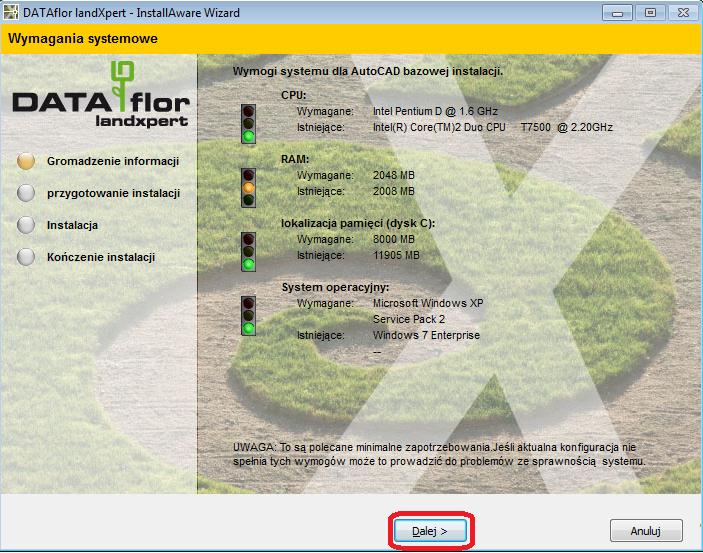The width and height of the screenshot is (703, 553).
Task: Select the Kończenie instalacji step bullet
Action: point(26,257)
